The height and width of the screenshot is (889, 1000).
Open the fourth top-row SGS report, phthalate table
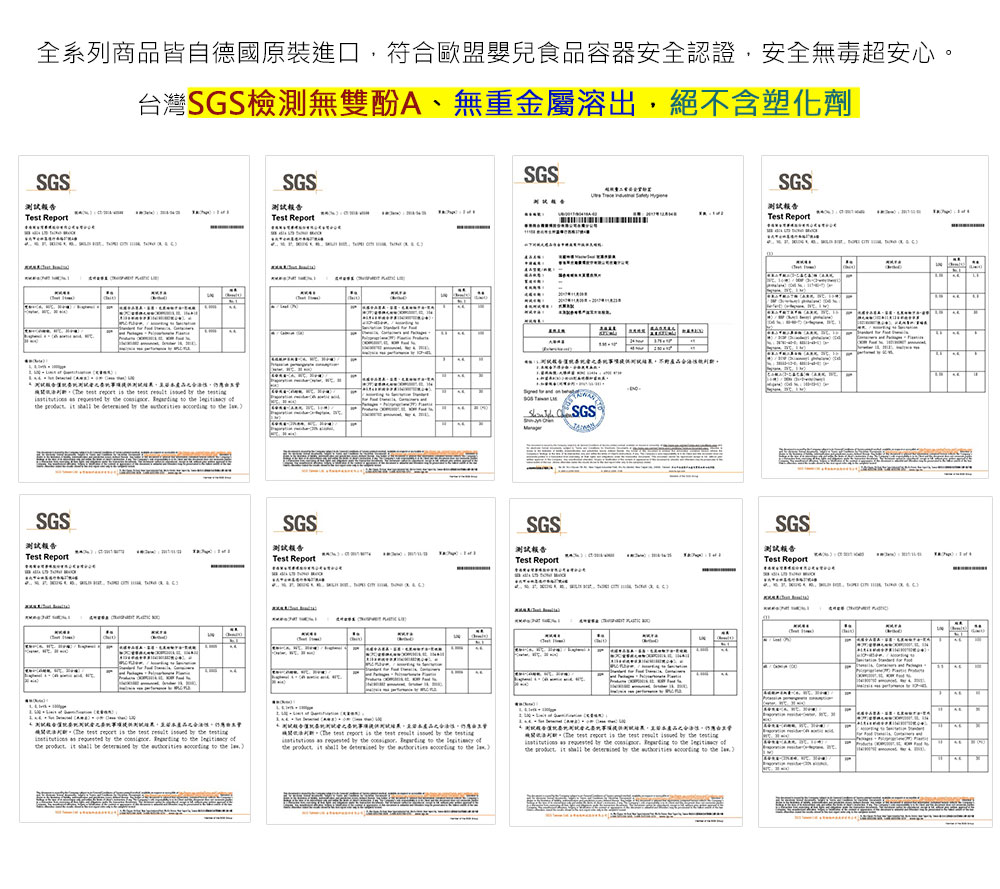tap(875, 317)
